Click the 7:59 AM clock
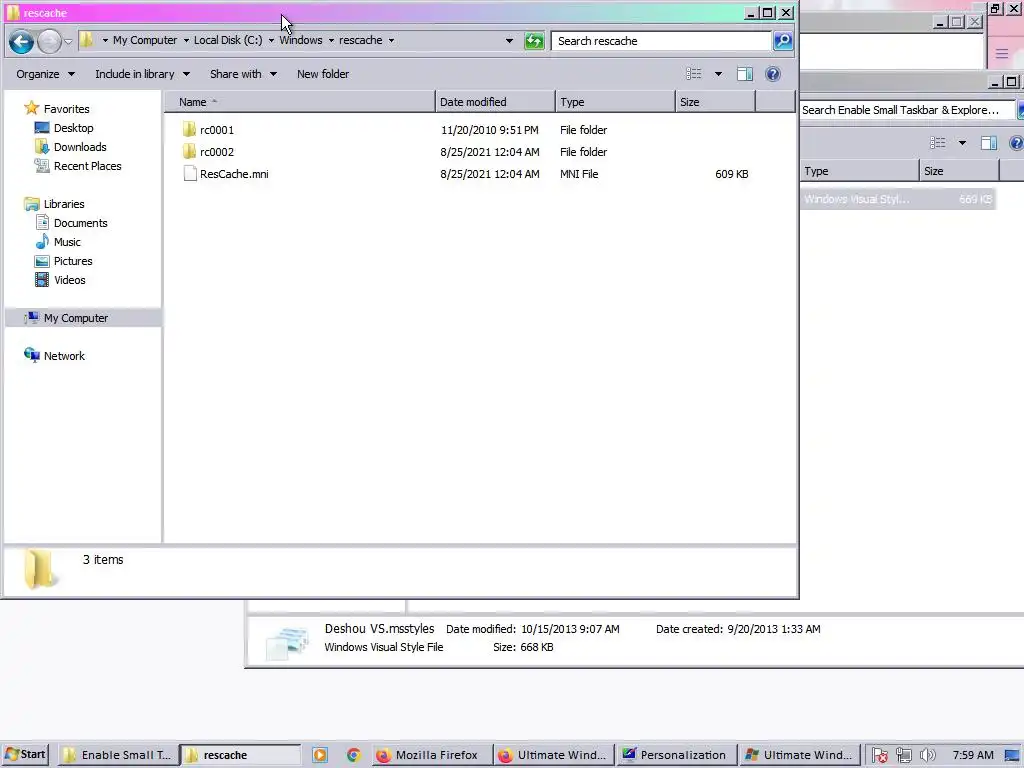 973,755
